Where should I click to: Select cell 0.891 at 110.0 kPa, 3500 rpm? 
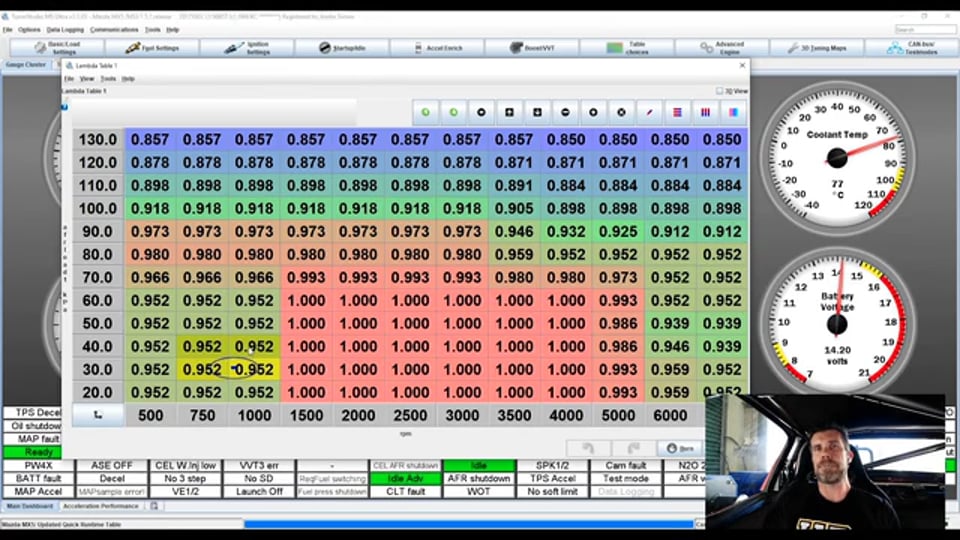point(514,186)
